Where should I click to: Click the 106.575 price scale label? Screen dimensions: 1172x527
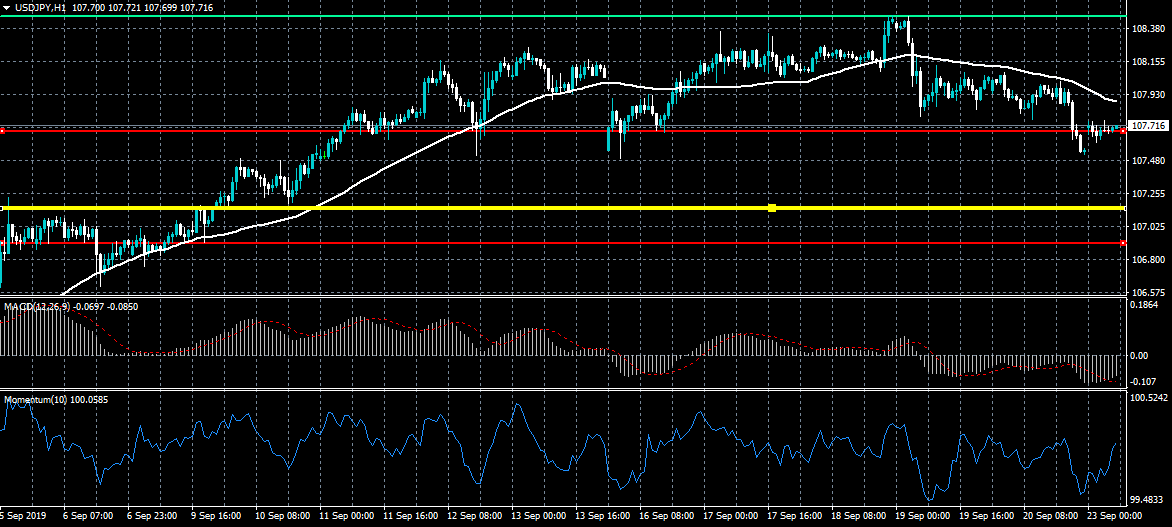tap(1148, 292)
